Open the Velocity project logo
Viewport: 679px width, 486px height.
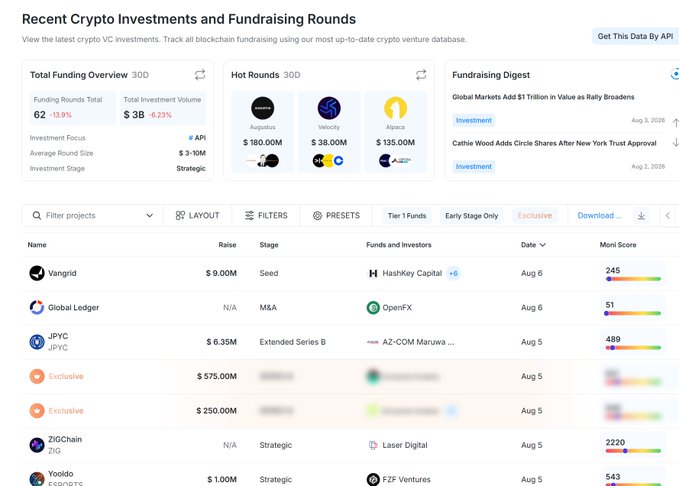tap(329, 108)
